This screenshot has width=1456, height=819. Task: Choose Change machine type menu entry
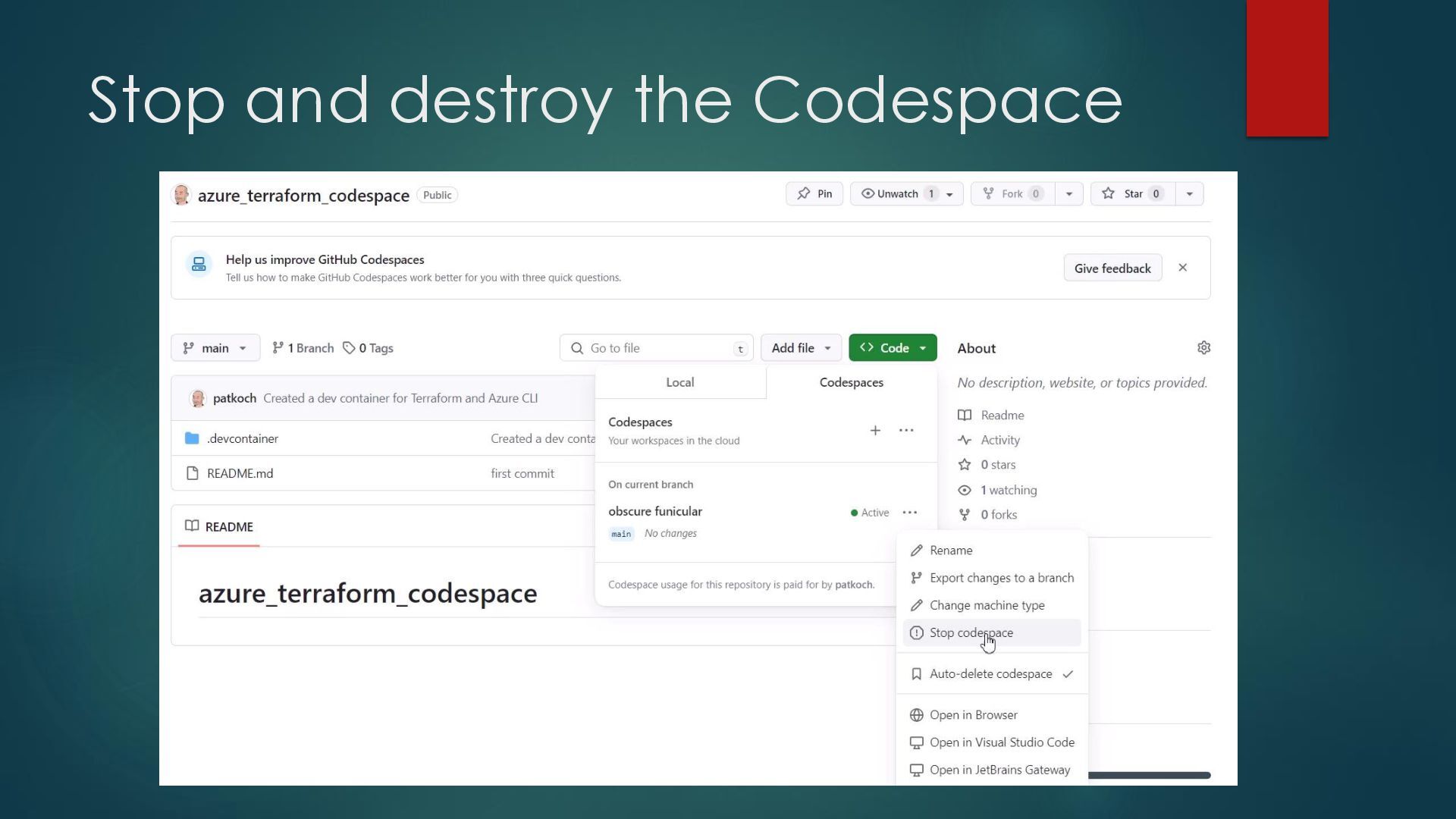[x=987, y=605]
